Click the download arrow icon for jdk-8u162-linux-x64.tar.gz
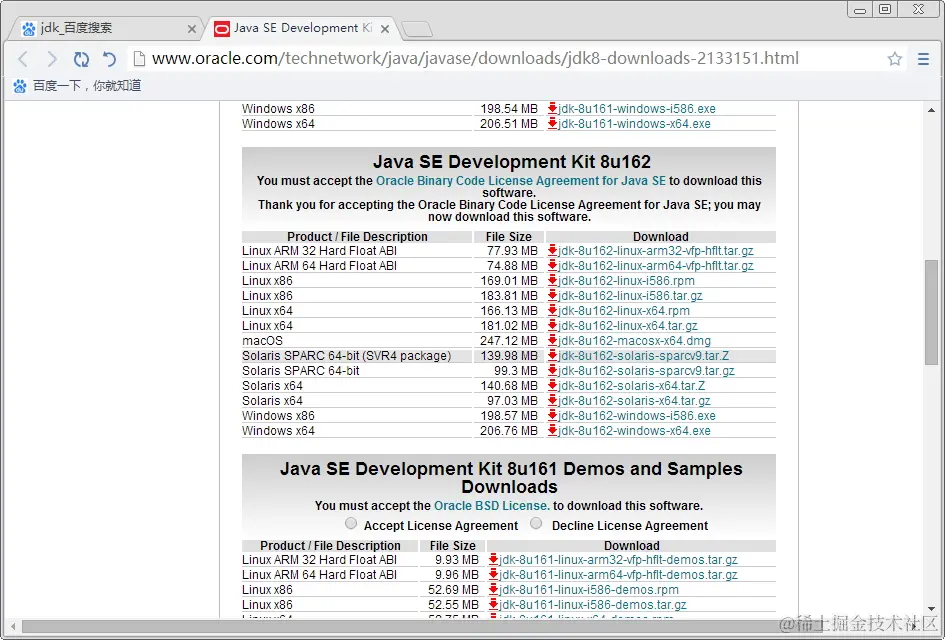The image size is (945, 640). click(x=552, y=325)
